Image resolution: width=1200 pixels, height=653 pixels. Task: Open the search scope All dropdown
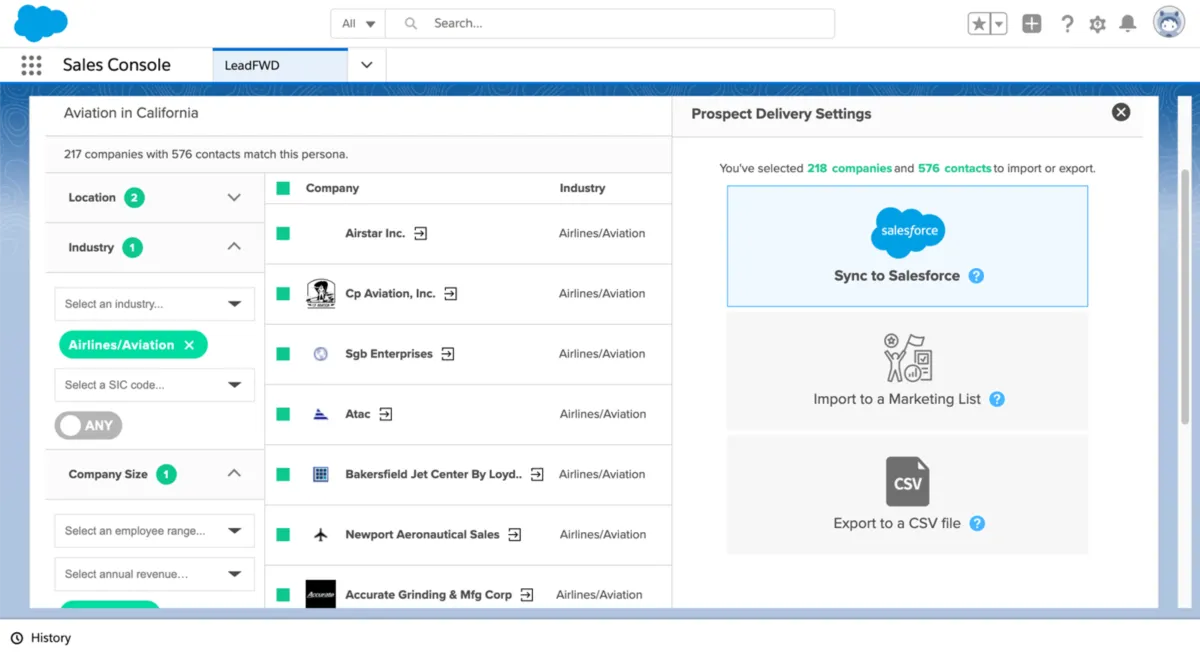[x=358, y=24]
